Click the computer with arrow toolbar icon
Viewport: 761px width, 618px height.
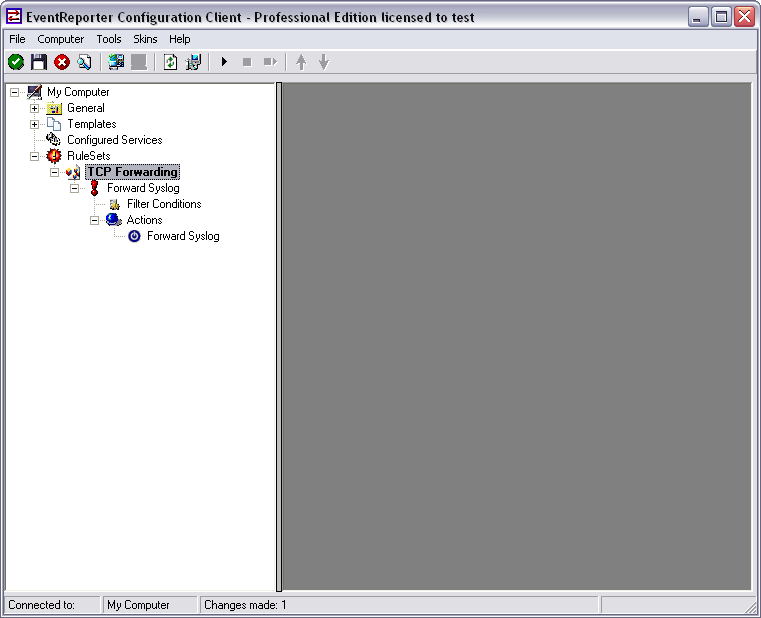193,62
